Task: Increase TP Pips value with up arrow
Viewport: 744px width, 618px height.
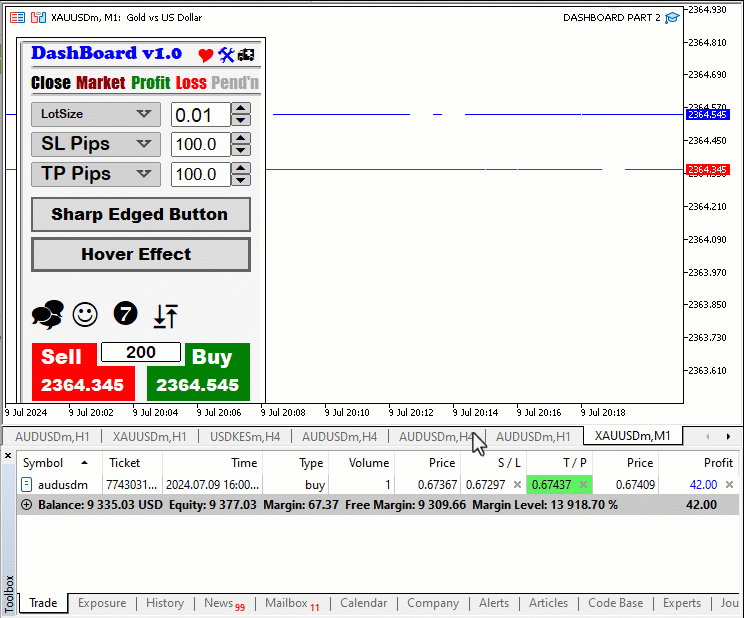Action: coord(241,169)
